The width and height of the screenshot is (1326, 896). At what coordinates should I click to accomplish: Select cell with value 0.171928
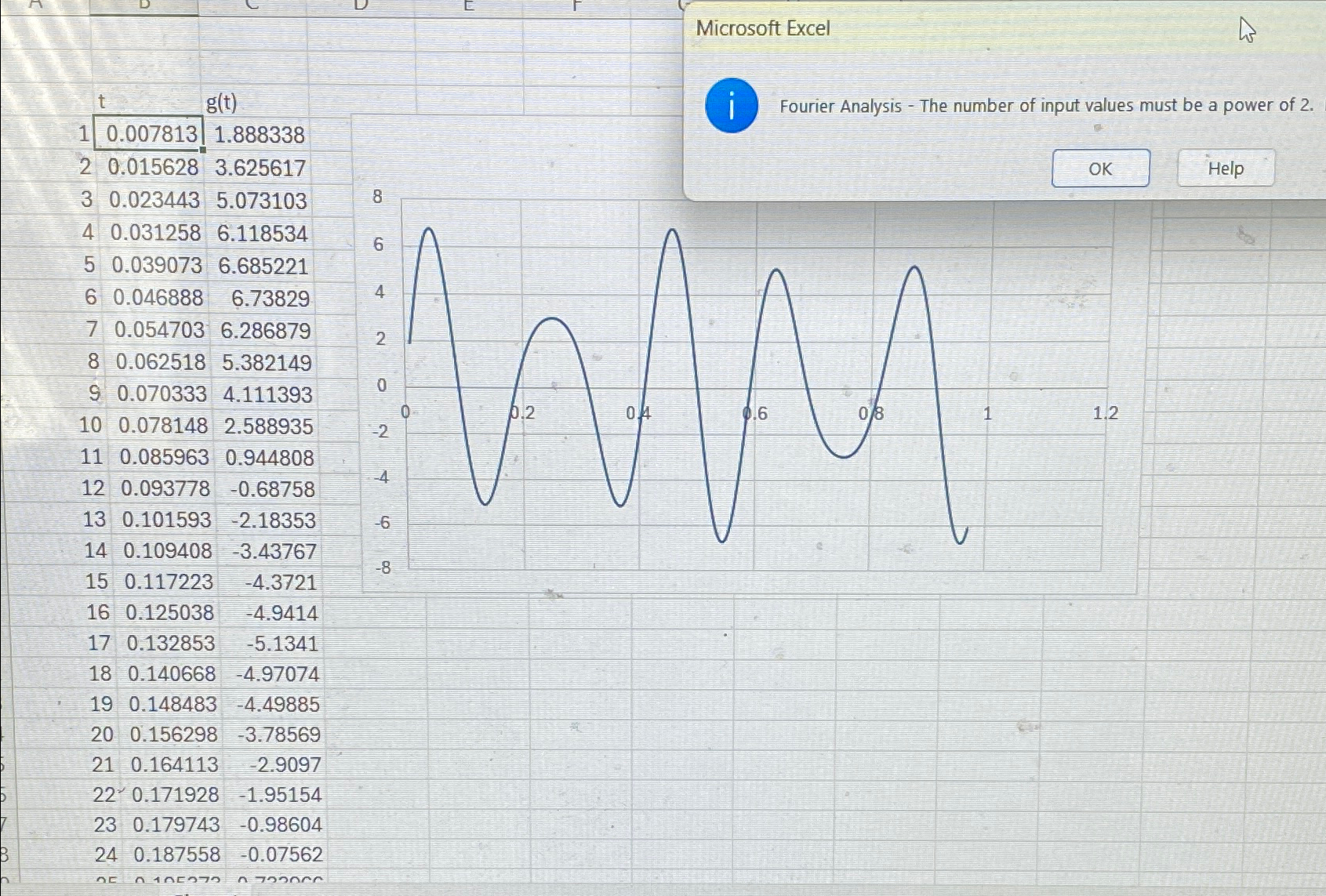pos(176,794)
